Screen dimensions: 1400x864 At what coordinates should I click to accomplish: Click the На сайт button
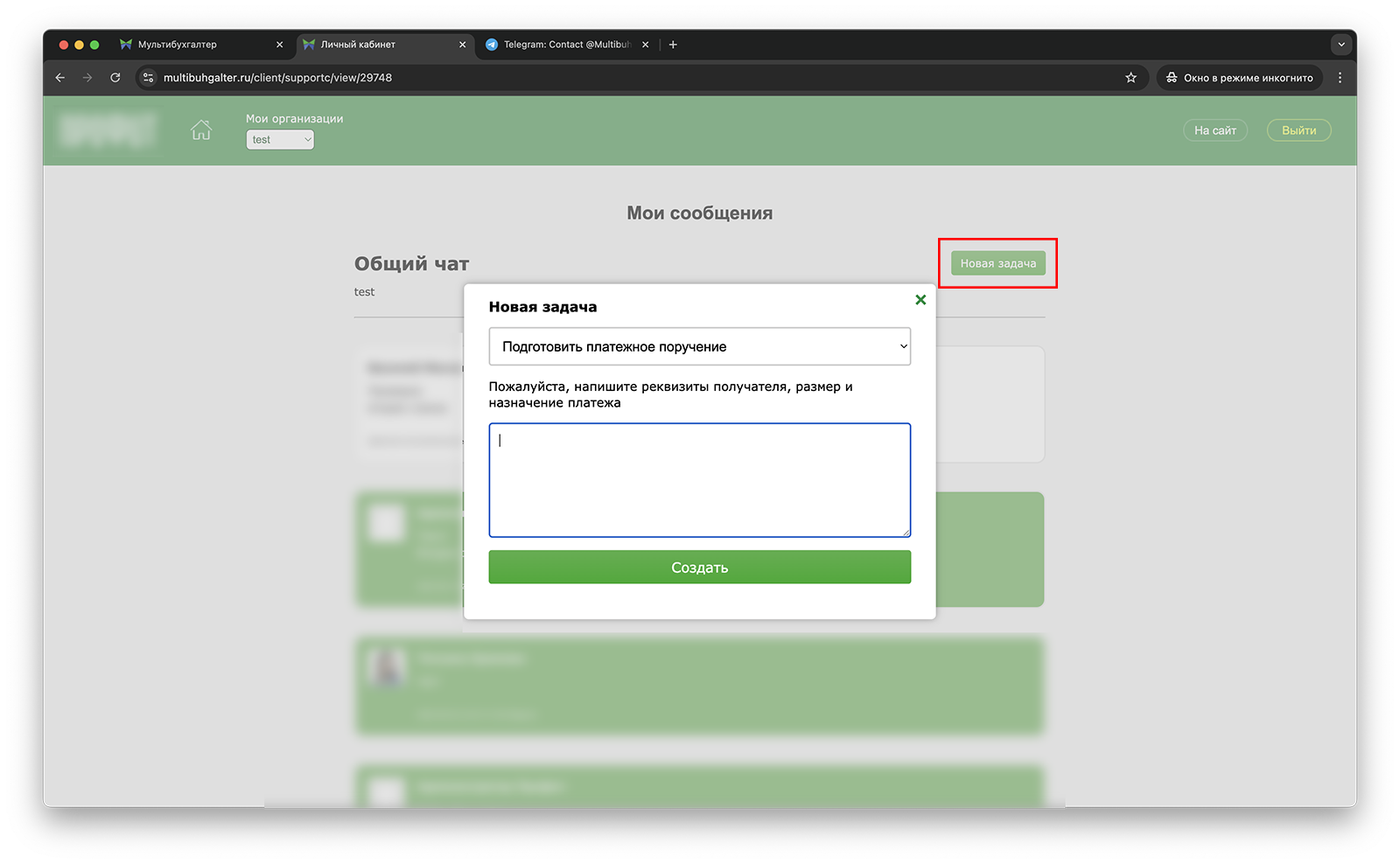coord(1214,130)
